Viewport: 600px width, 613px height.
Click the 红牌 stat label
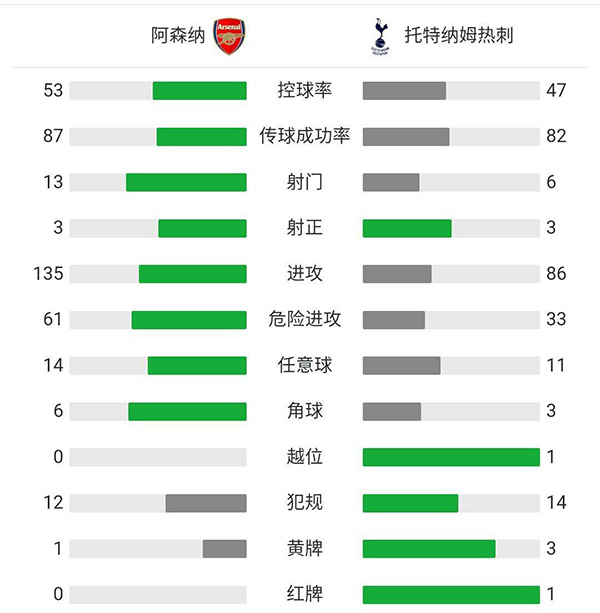click(304, 594)
